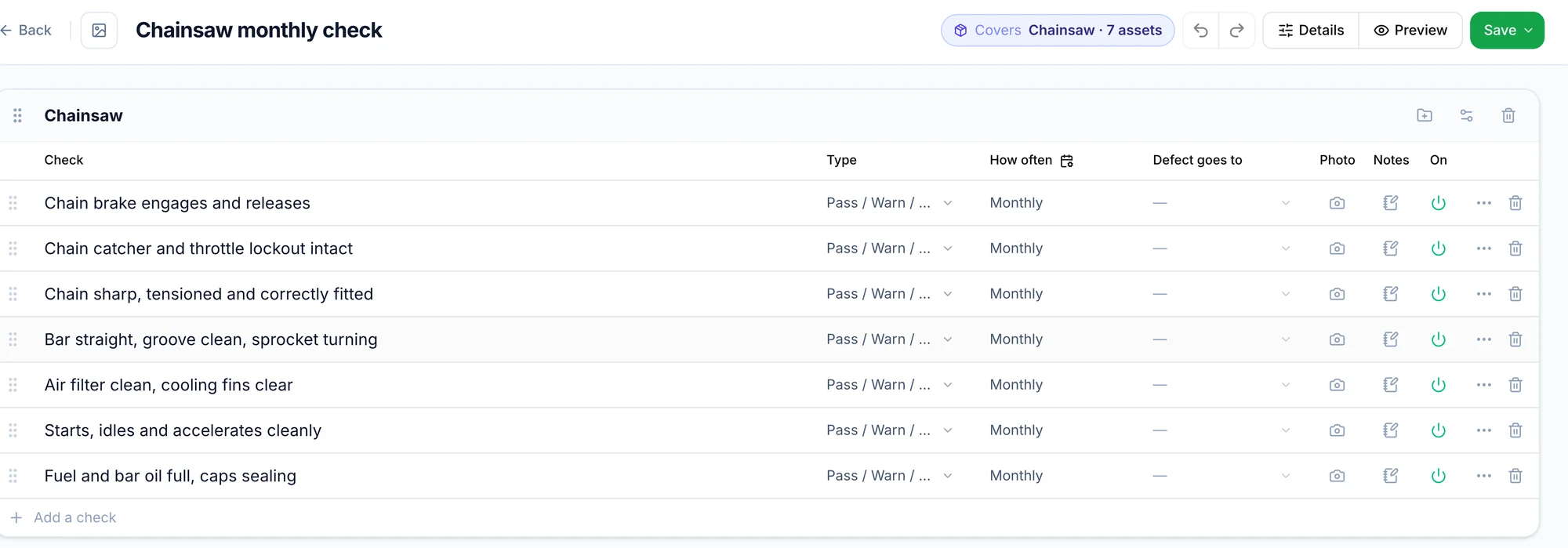Image resolution: width=1568 pixels, height=548 pixels.
Task: Grab drag handle of Chain brake row
Action: (x=13, y=203)
